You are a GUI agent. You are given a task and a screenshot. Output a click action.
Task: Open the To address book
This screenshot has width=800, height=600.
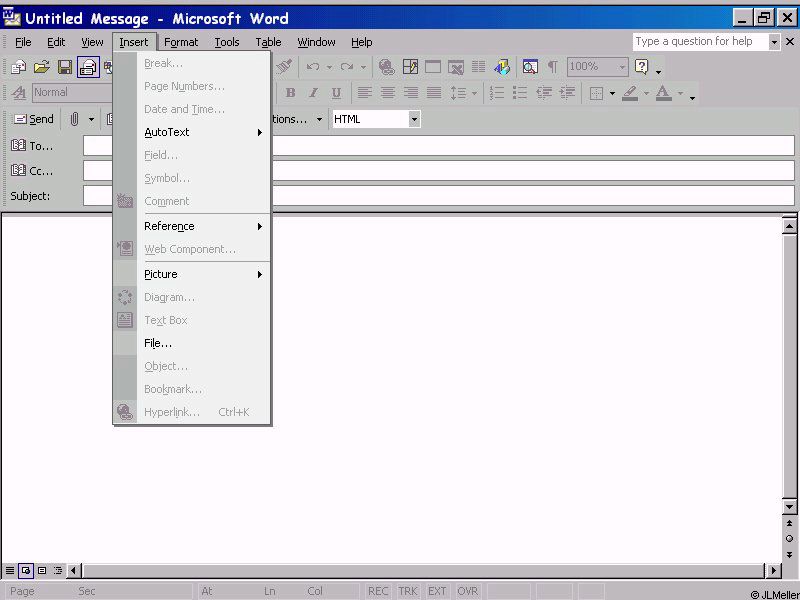(32, 146)
